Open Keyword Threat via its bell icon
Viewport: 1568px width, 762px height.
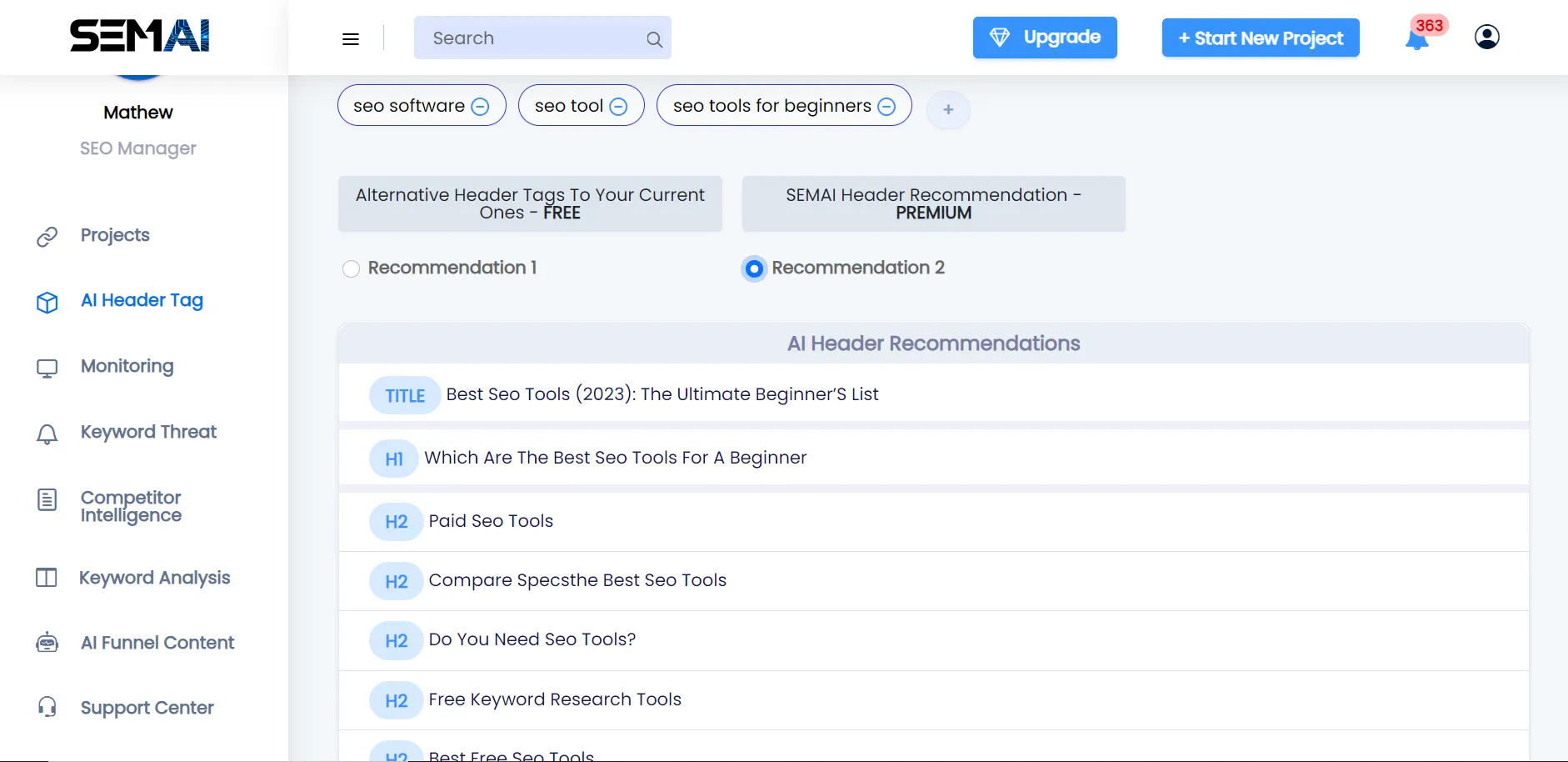point(47,434)
